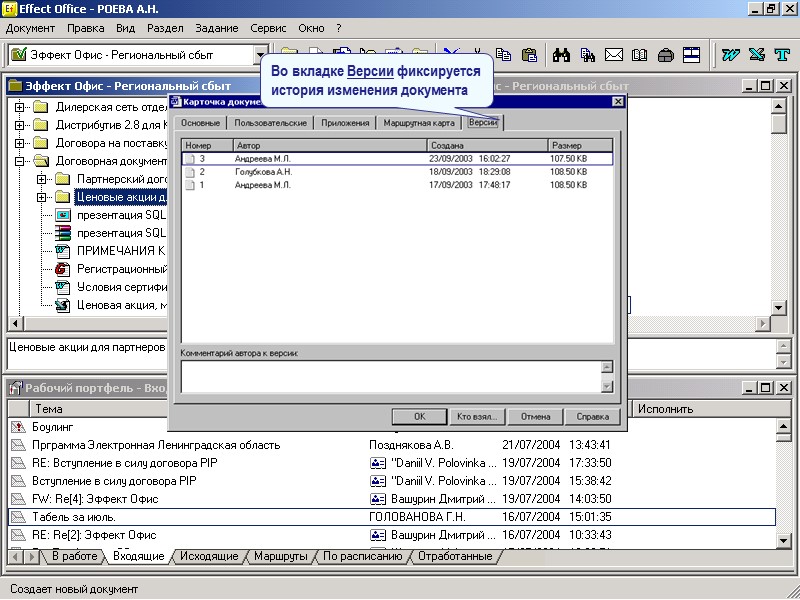800x600 pixels.
Task: Click the open book icon in toolbar
Action: (x=639, y=55)
